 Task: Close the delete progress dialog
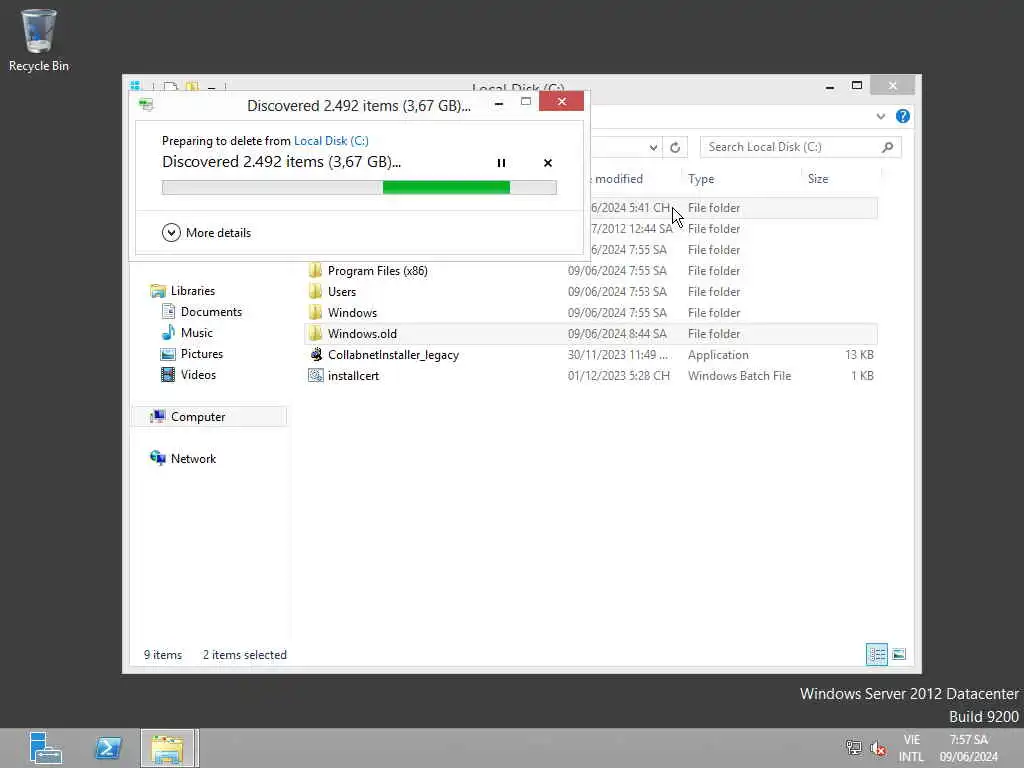[562, 102]
